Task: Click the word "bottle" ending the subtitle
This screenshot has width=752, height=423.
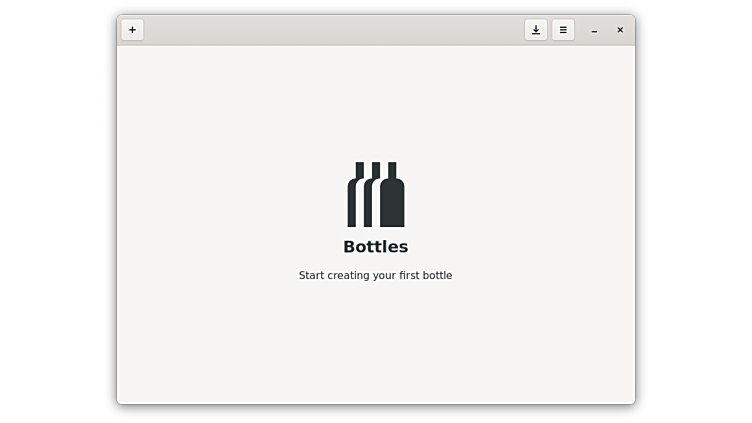Action: pyautogui.click(x=436, y=275)
